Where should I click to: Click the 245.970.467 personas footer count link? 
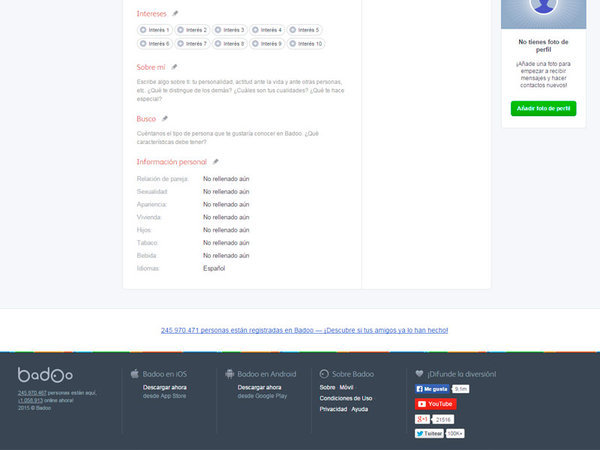click(32, 393)
